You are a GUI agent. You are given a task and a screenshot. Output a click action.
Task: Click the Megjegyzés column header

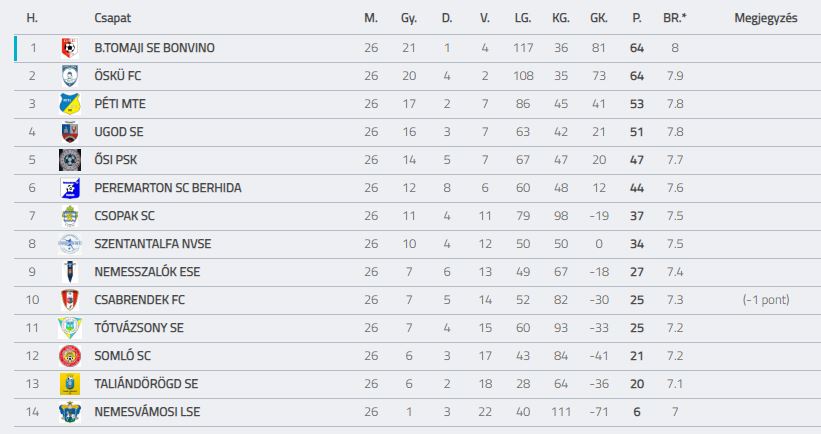pyautogui.click(x=765, y=18)
